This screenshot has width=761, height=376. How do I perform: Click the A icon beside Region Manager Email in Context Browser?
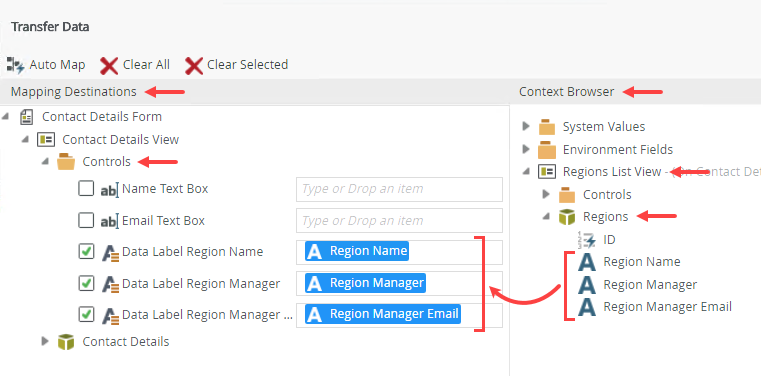pos(587,307)
